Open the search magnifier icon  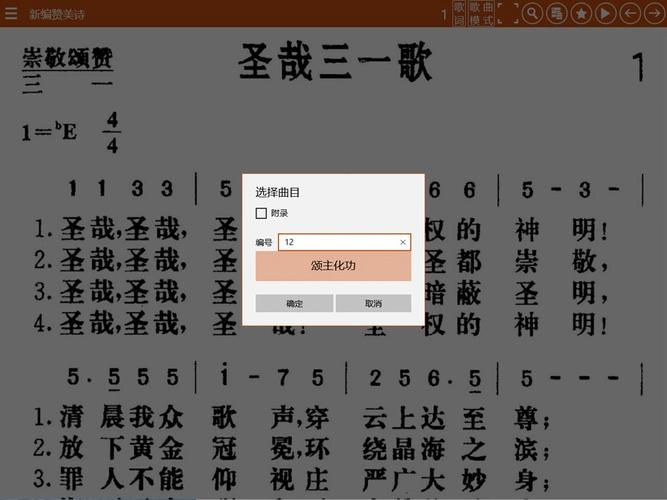coord(532,13)
